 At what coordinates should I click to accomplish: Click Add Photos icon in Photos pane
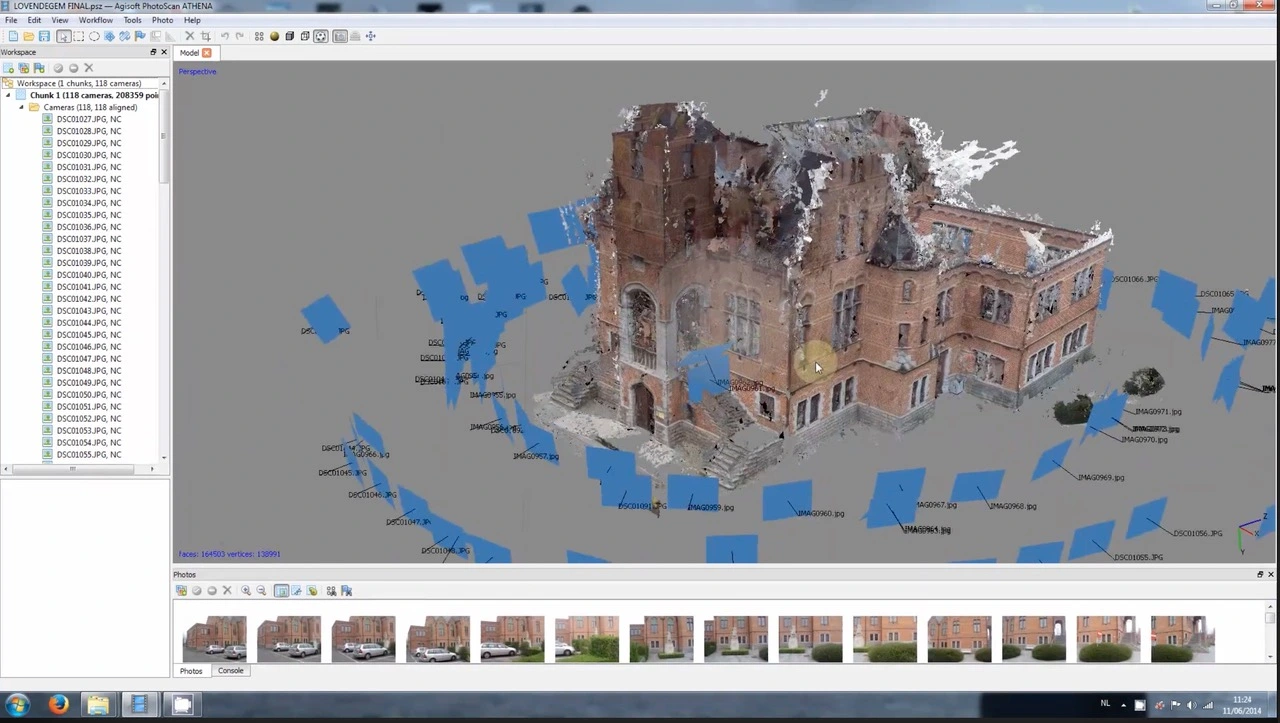[181, 591]
